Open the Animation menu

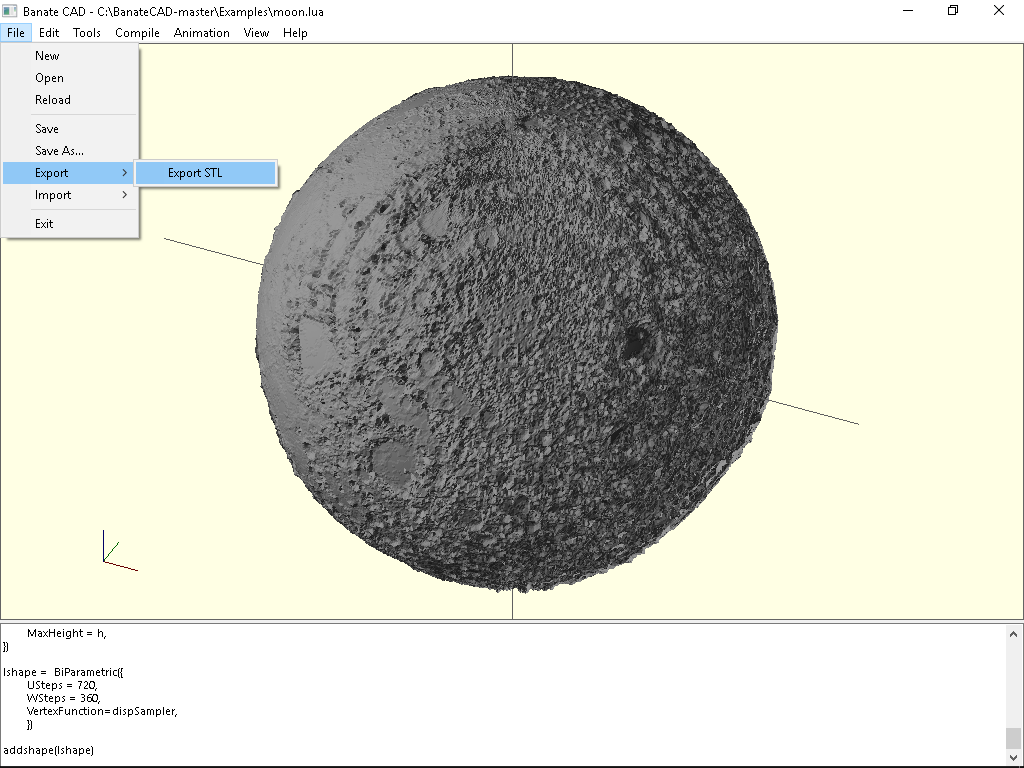coord(201,32)
